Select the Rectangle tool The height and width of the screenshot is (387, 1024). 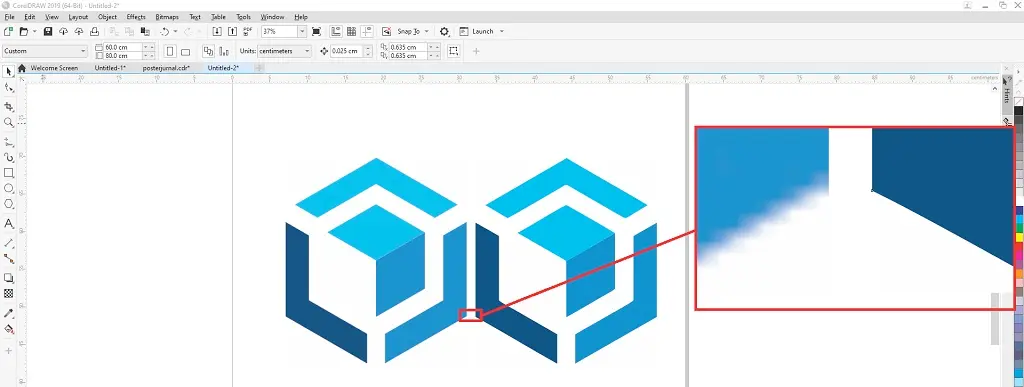[x=8, y=173]
